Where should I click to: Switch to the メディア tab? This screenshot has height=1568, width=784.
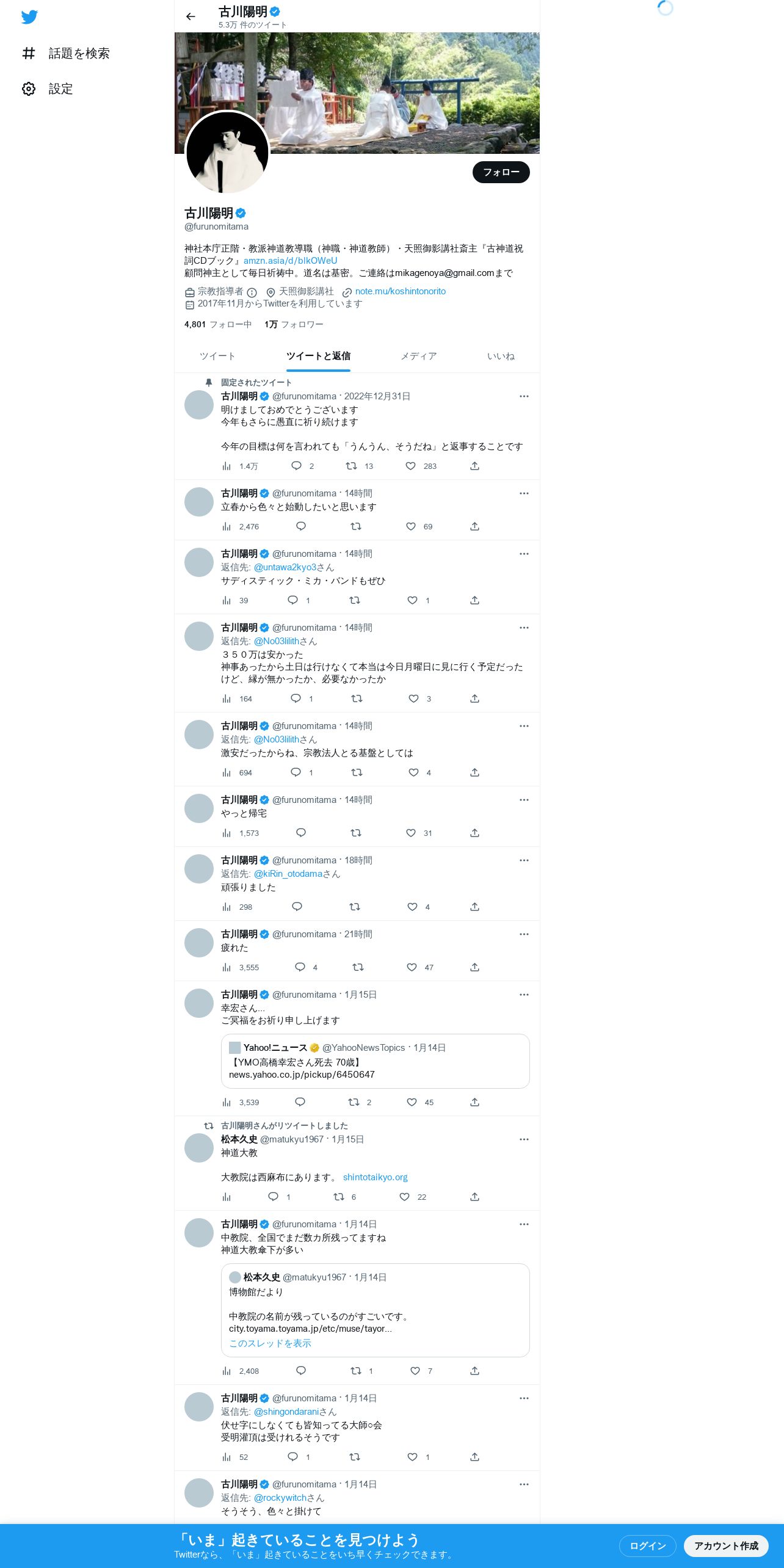coord(419,356)
